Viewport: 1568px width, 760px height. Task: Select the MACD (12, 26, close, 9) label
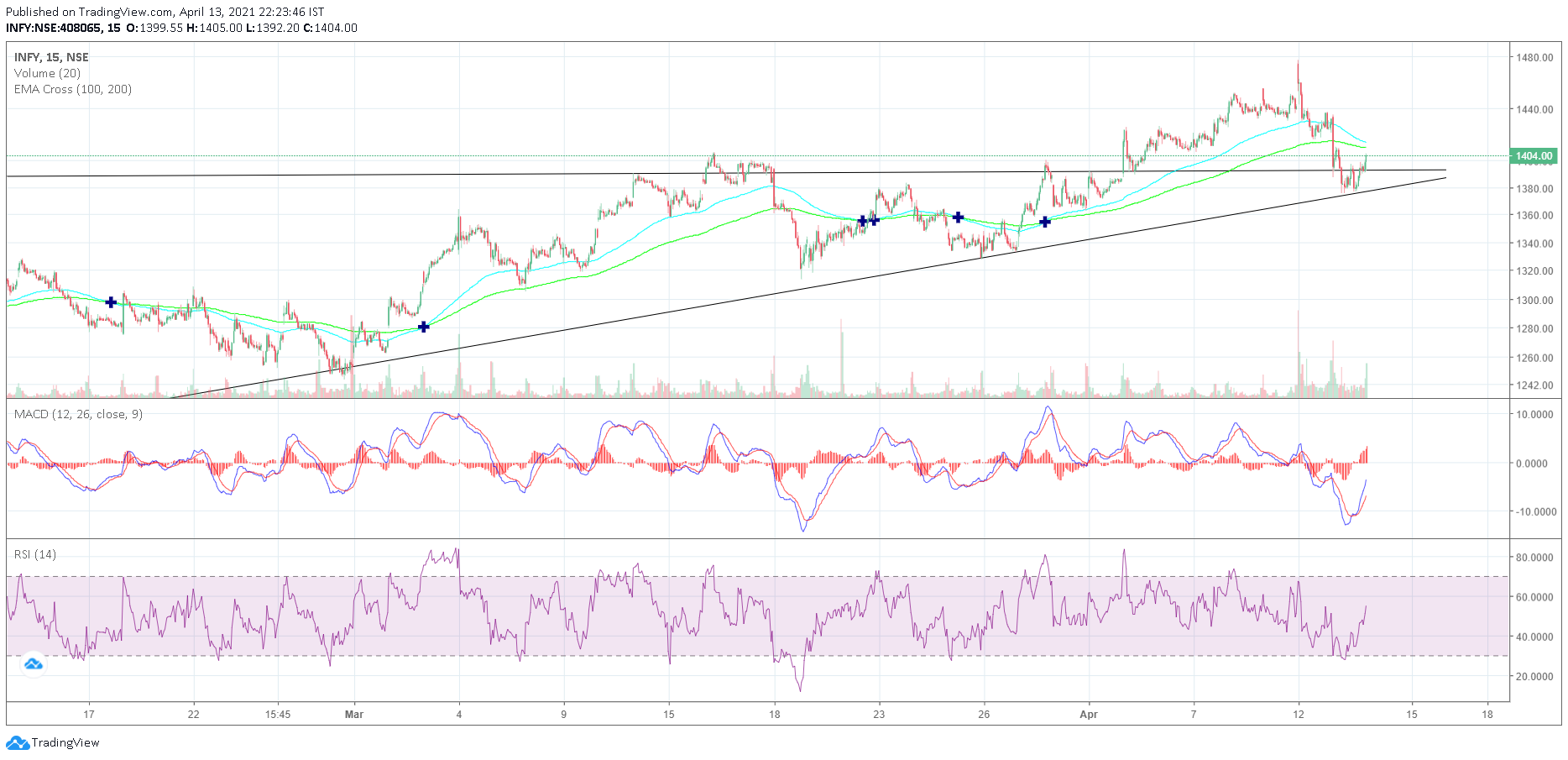(78, 414)
